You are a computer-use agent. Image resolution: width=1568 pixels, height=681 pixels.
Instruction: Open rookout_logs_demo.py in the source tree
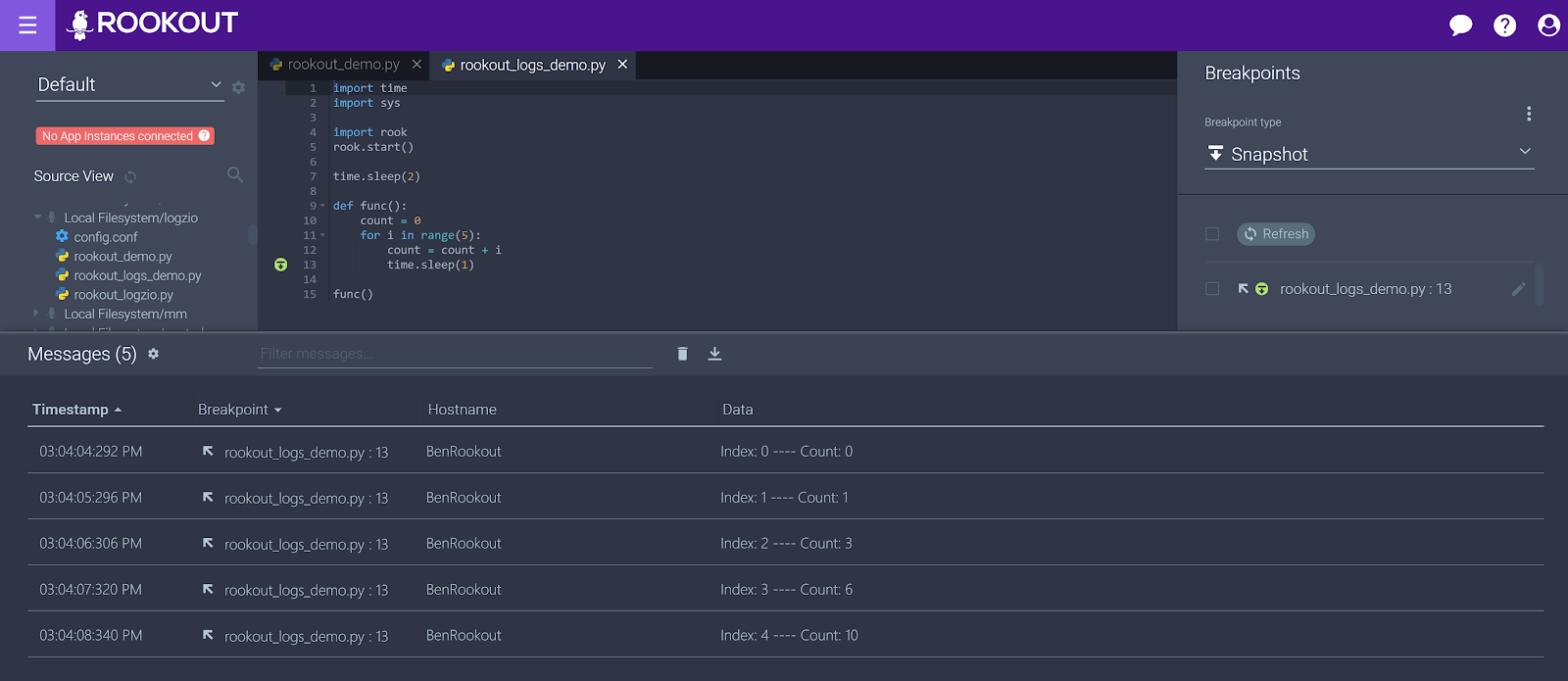(x=137, y=275)
